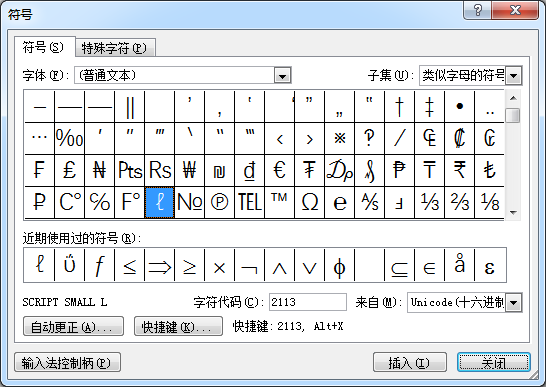This screenshot has height=387, width=546.
Task: Select the Indian rupee ₹ symbol
Action: (459, 171)
